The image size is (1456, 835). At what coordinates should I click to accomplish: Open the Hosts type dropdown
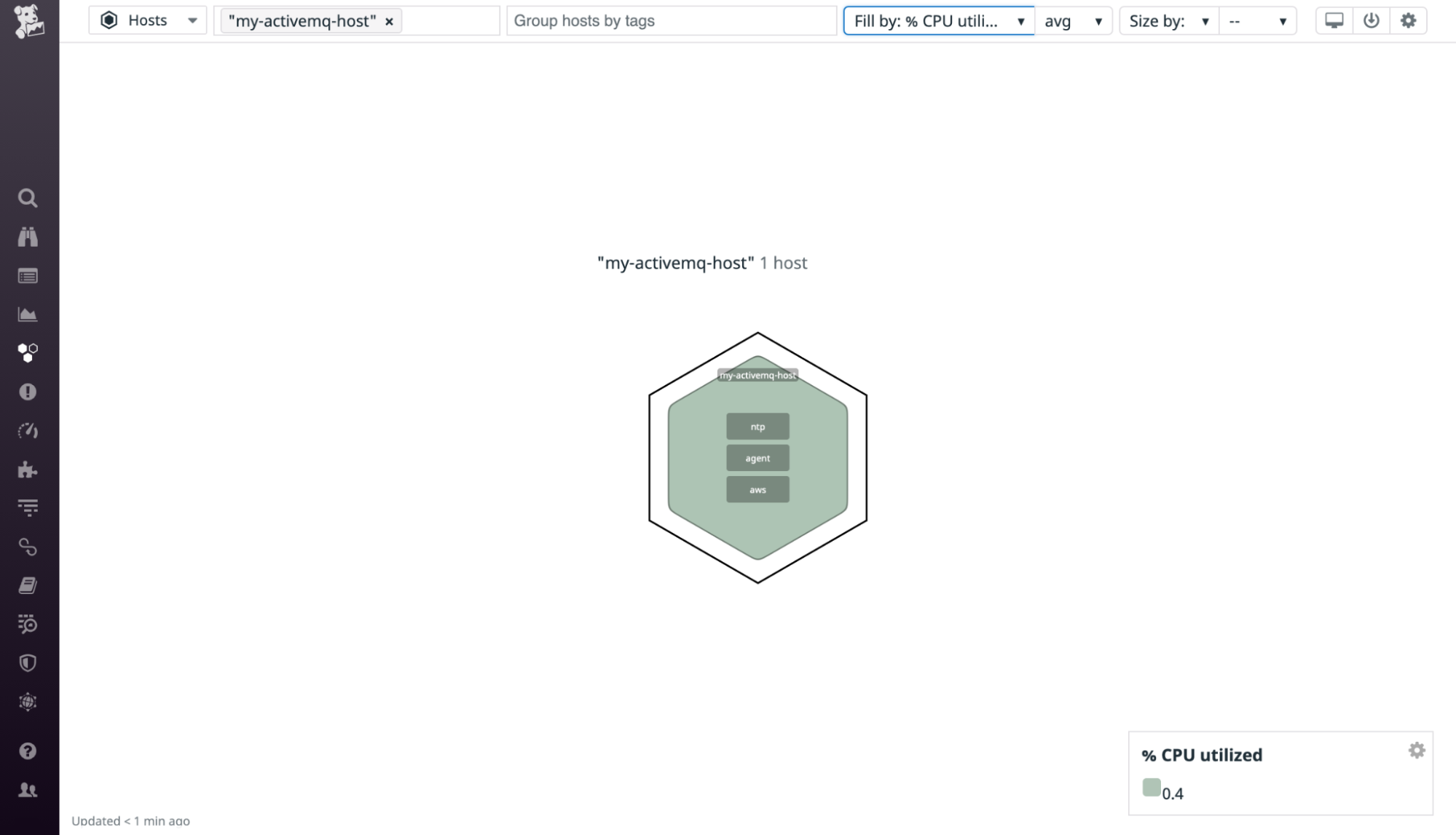147,20
